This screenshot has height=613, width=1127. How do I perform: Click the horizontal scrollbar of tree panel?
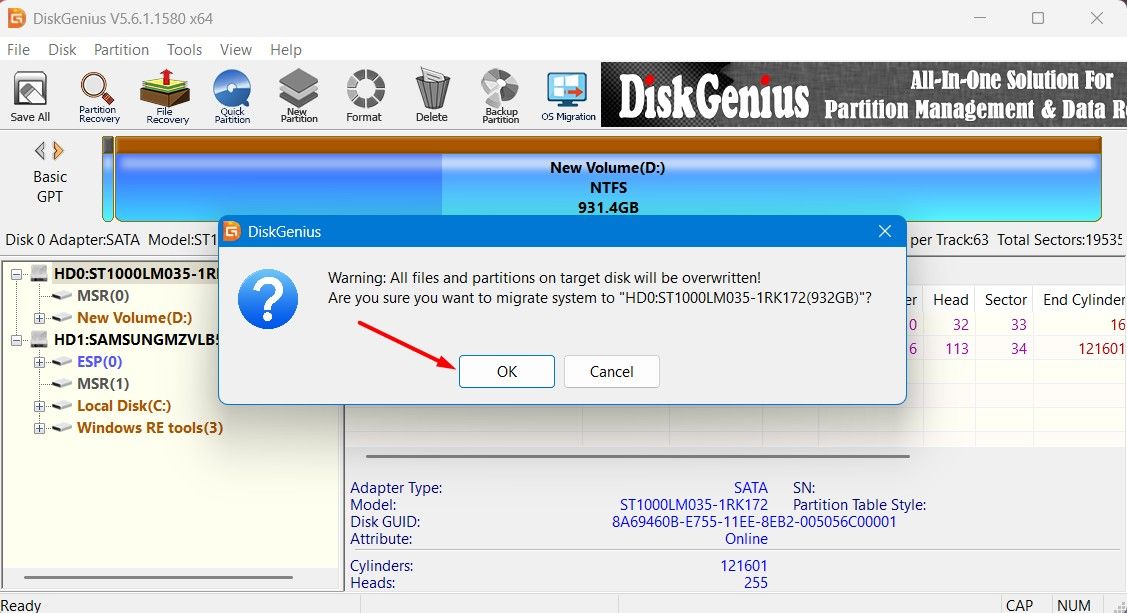point(158,577)
